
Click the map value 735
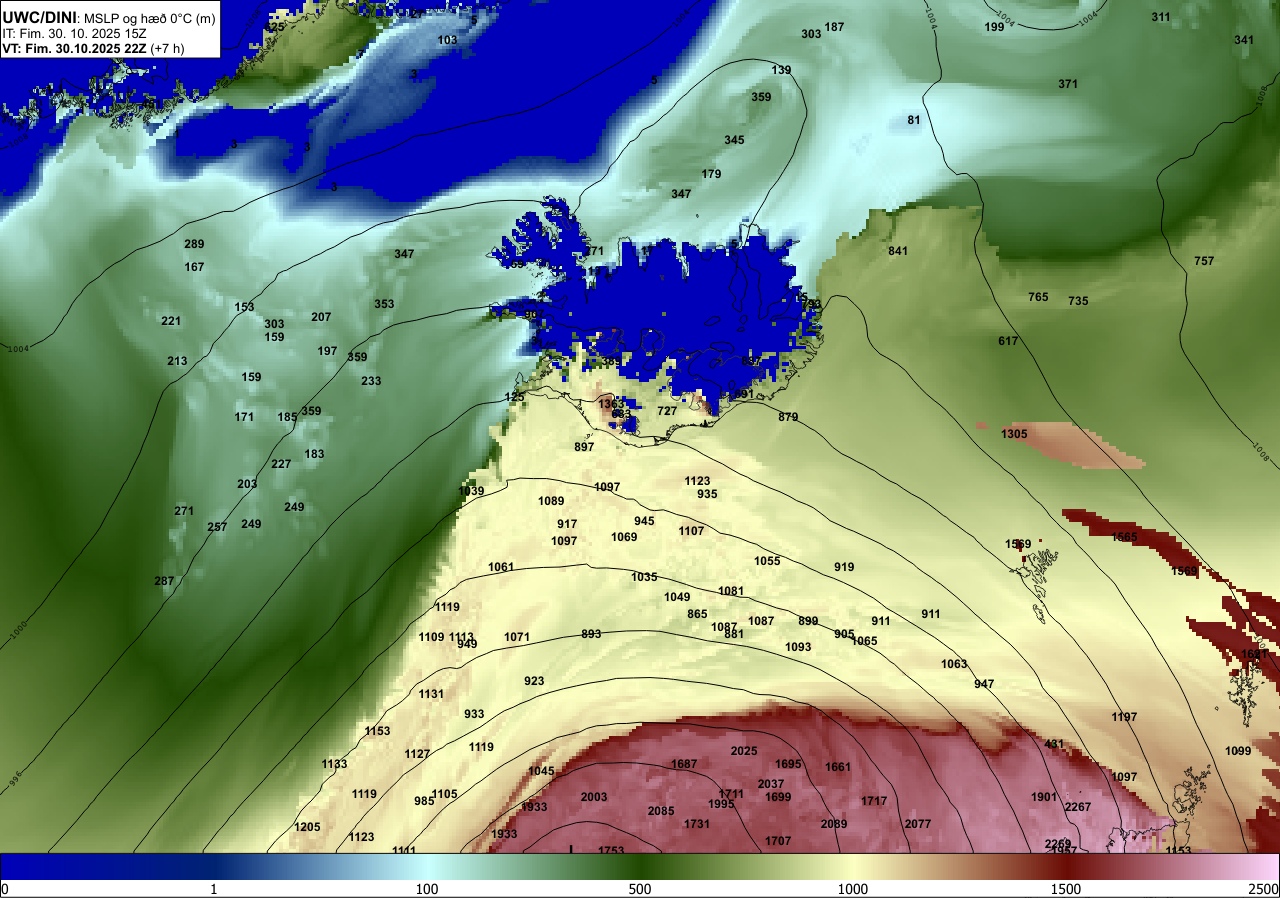coord(1078,301)
